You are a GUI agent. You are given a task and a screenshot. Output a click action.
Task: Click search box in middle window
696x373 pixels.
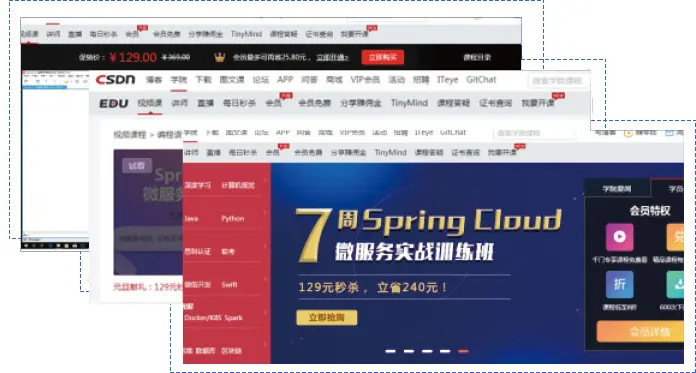558,81
